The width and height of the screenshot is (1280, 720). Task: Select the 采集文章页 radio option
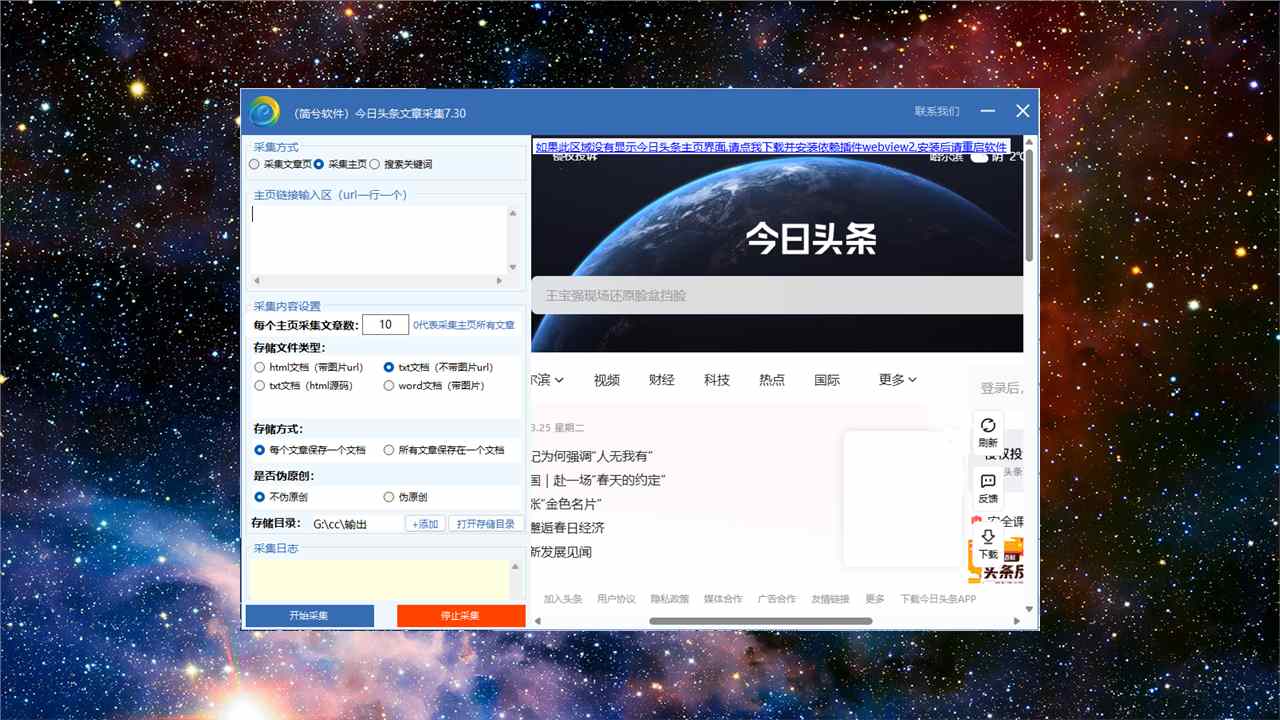(x=255, y=164)
